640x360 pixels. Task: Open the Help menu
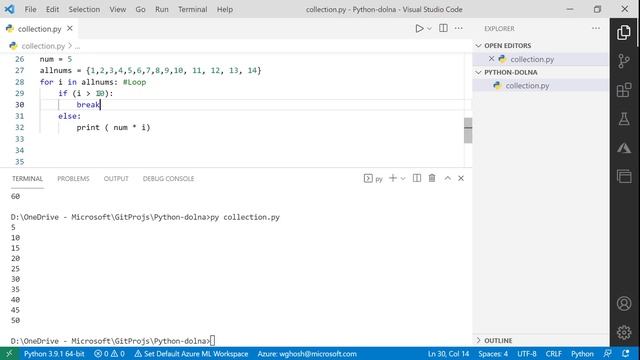(x=224, y=9)
